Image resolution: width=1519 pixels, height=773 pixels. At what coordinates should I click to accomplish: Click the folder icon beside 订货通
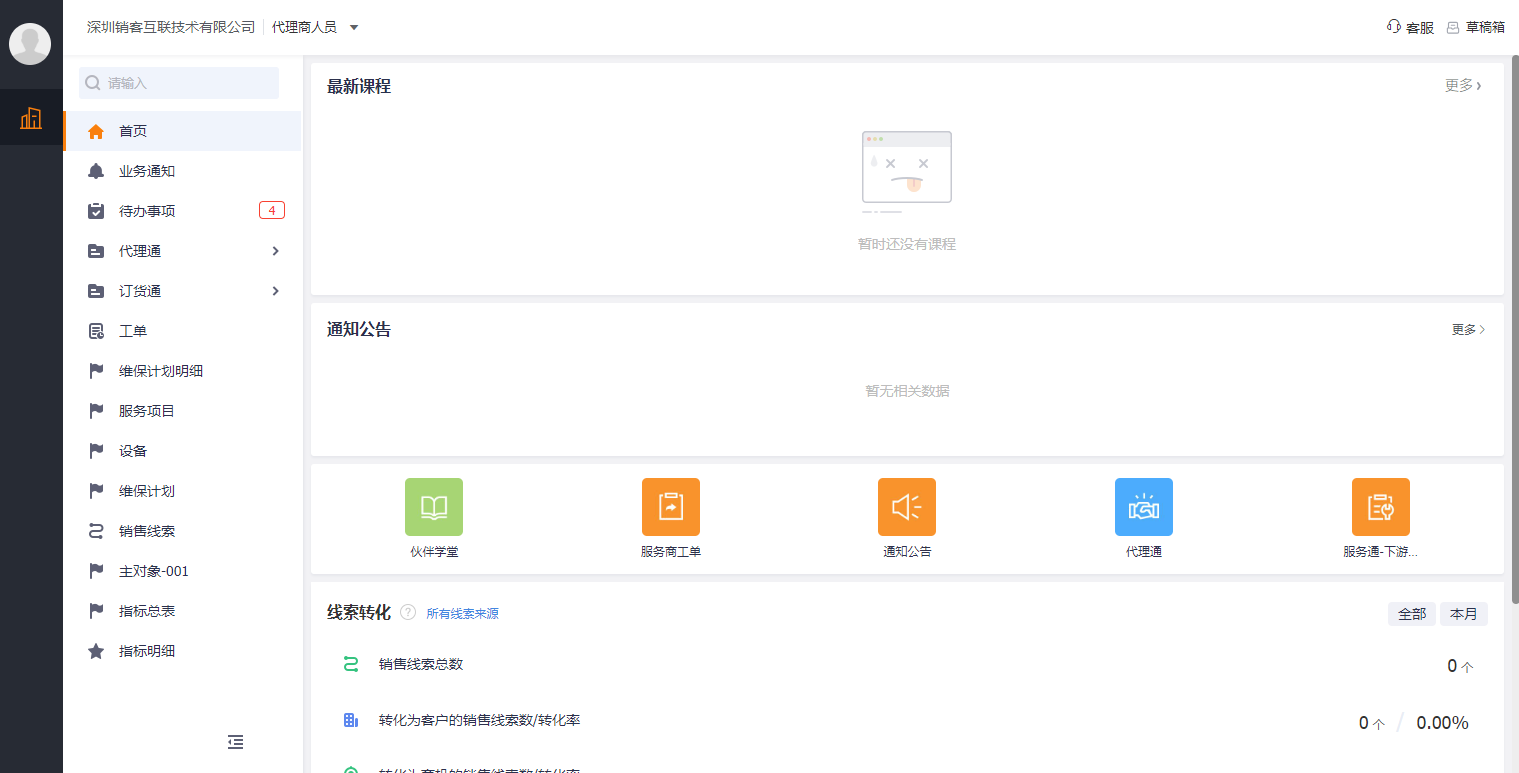click(96, 291)
